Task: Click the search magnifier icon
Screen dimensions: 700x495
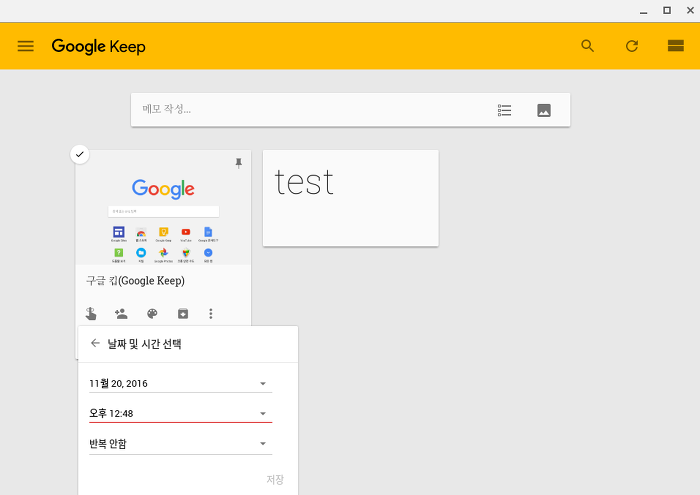Action: tap(587, 46)
